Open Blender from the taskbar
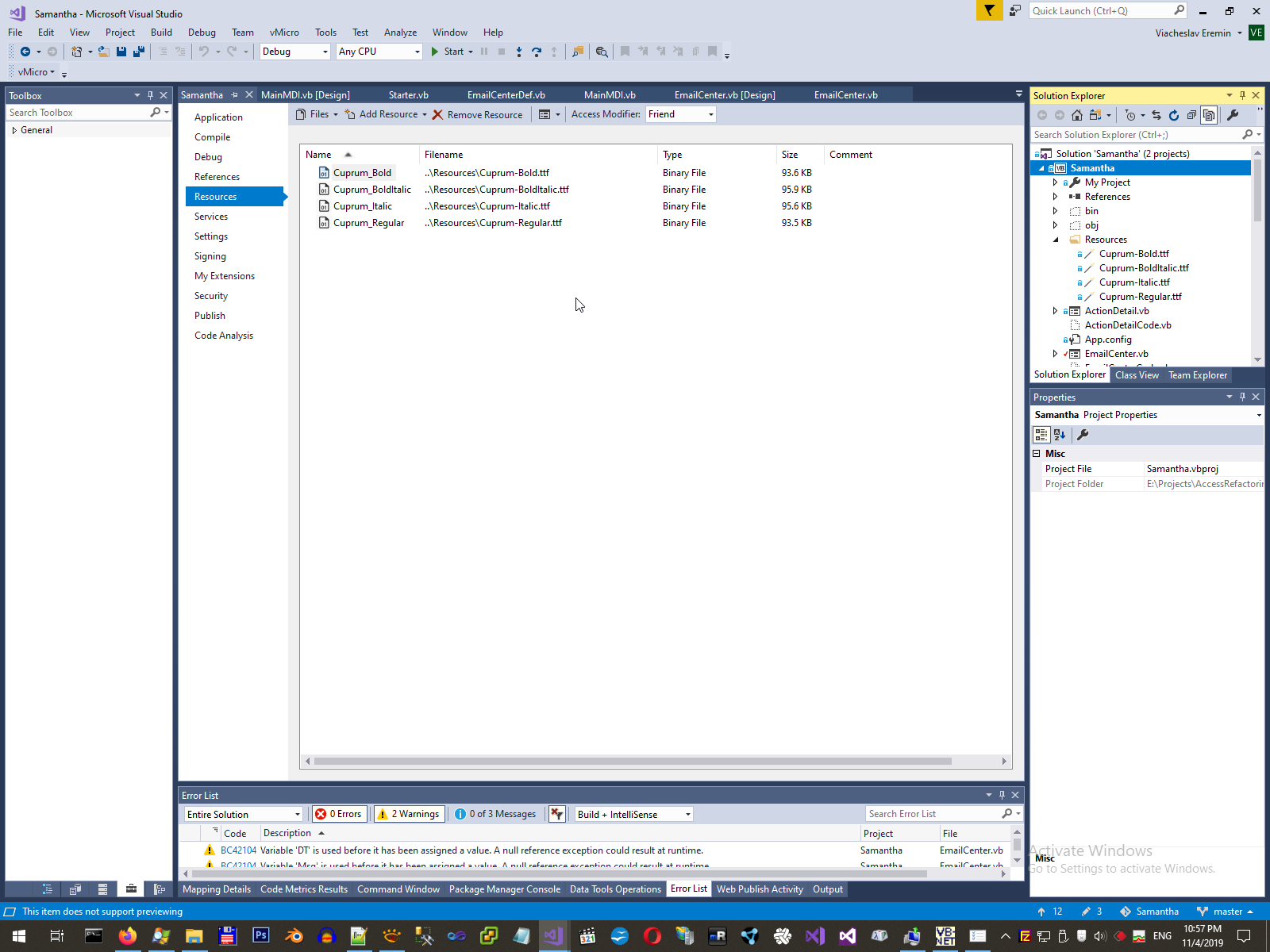Screen dimensions: 1270x952 click(x=294, y=936)
